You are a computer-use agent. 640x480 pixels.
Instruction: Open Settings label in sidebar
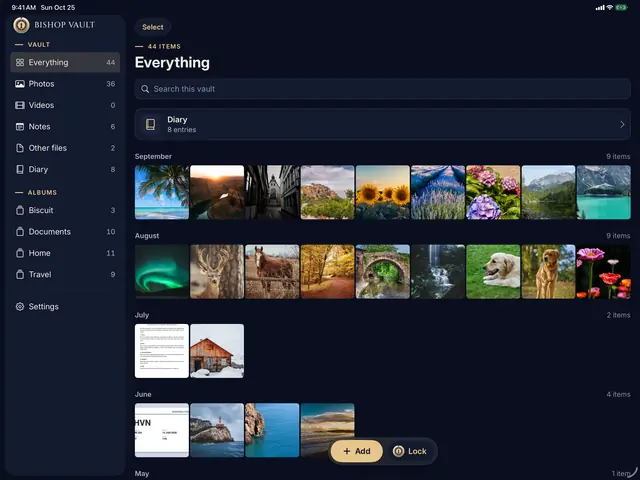coord(43,307)
